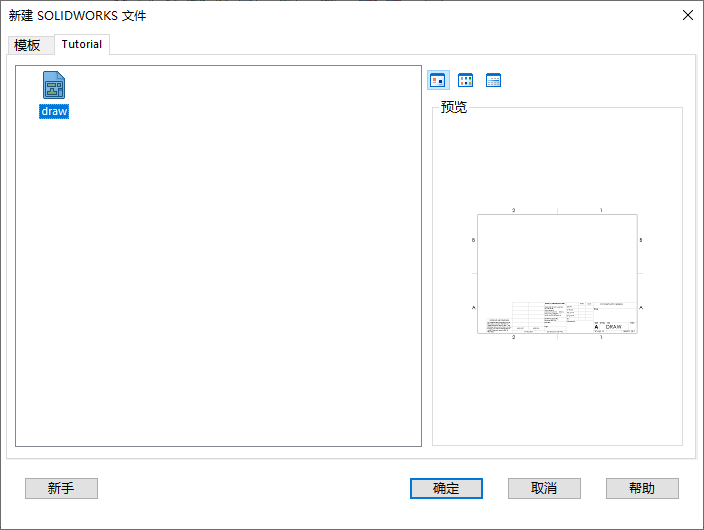Select the Tutorial tab
The image size is (704, 530).
82,44
